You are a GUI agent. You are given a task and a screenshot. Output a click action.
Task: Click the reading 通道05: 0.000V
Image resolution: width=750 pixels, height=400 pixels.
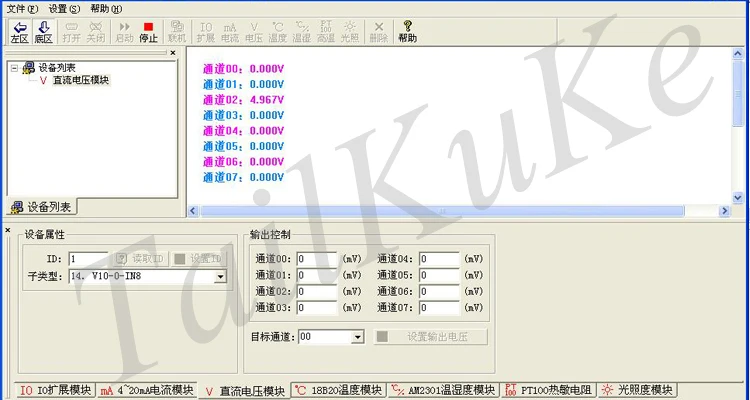(x=243, y=146)
